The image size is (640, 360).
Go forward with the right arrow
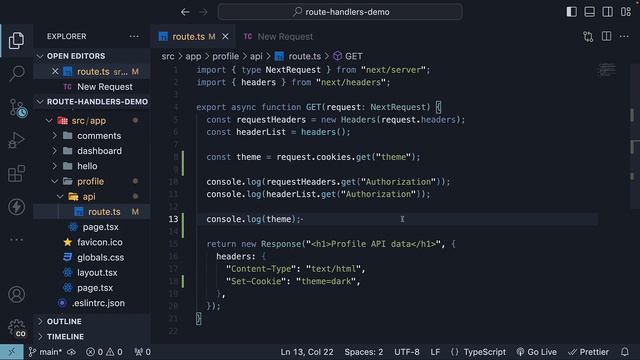pos(203,12)
